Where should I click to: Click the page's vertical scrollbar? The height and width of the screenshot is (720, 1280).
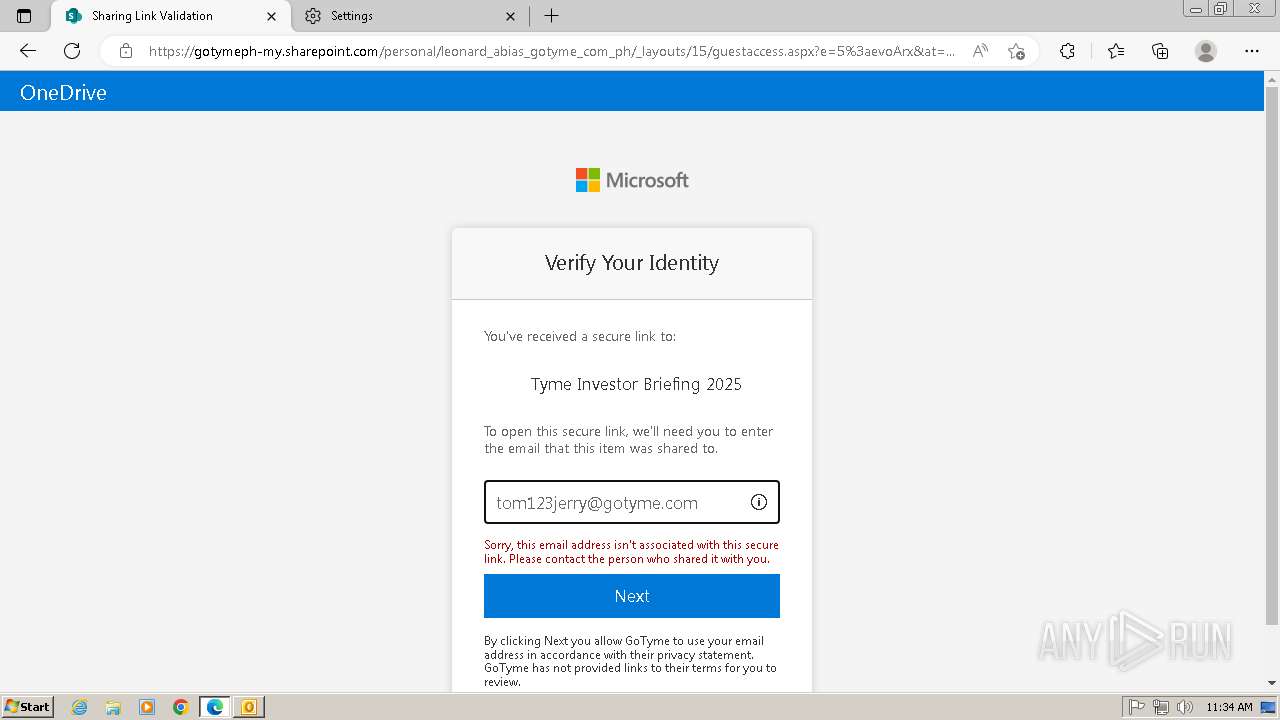coord(1272,350)
